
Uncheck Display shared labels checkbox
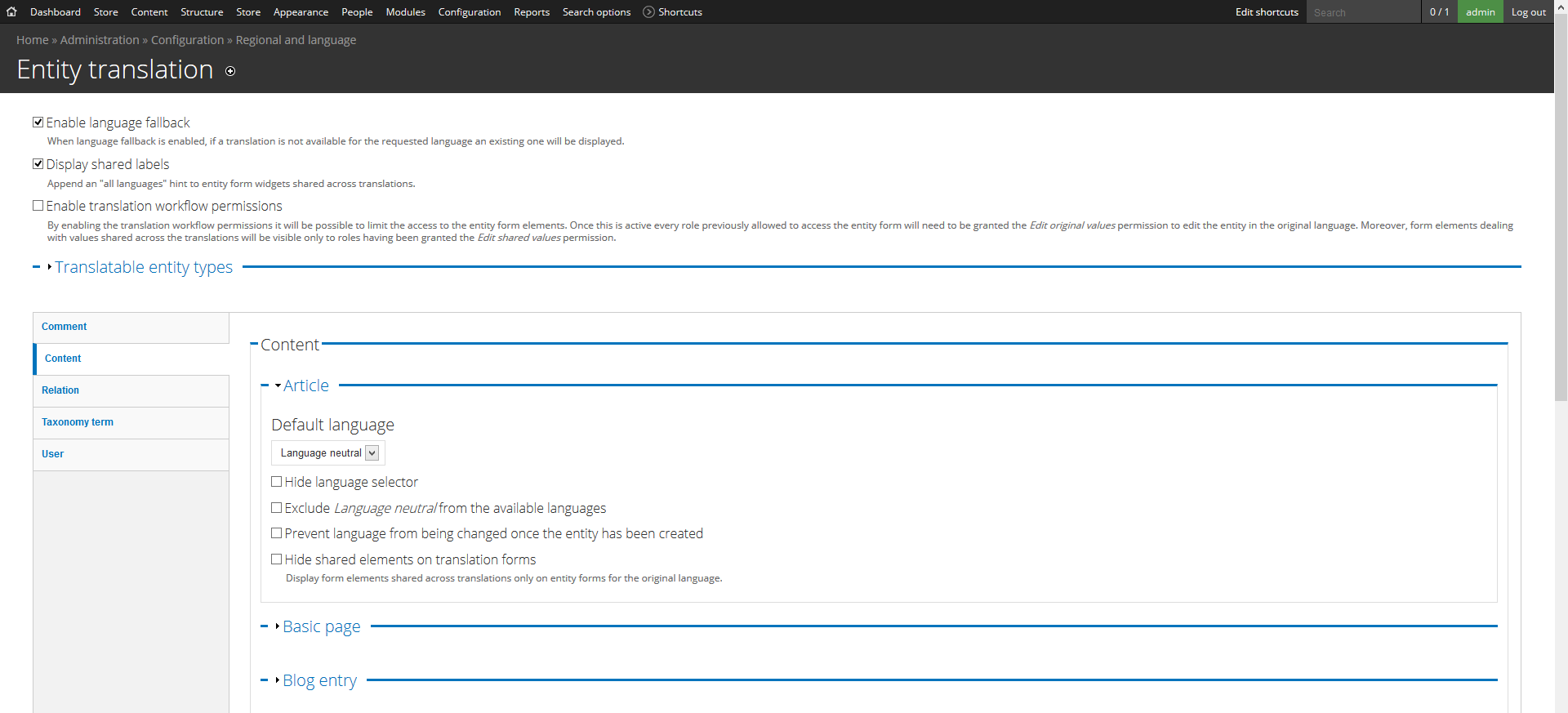tap(38, 164)
